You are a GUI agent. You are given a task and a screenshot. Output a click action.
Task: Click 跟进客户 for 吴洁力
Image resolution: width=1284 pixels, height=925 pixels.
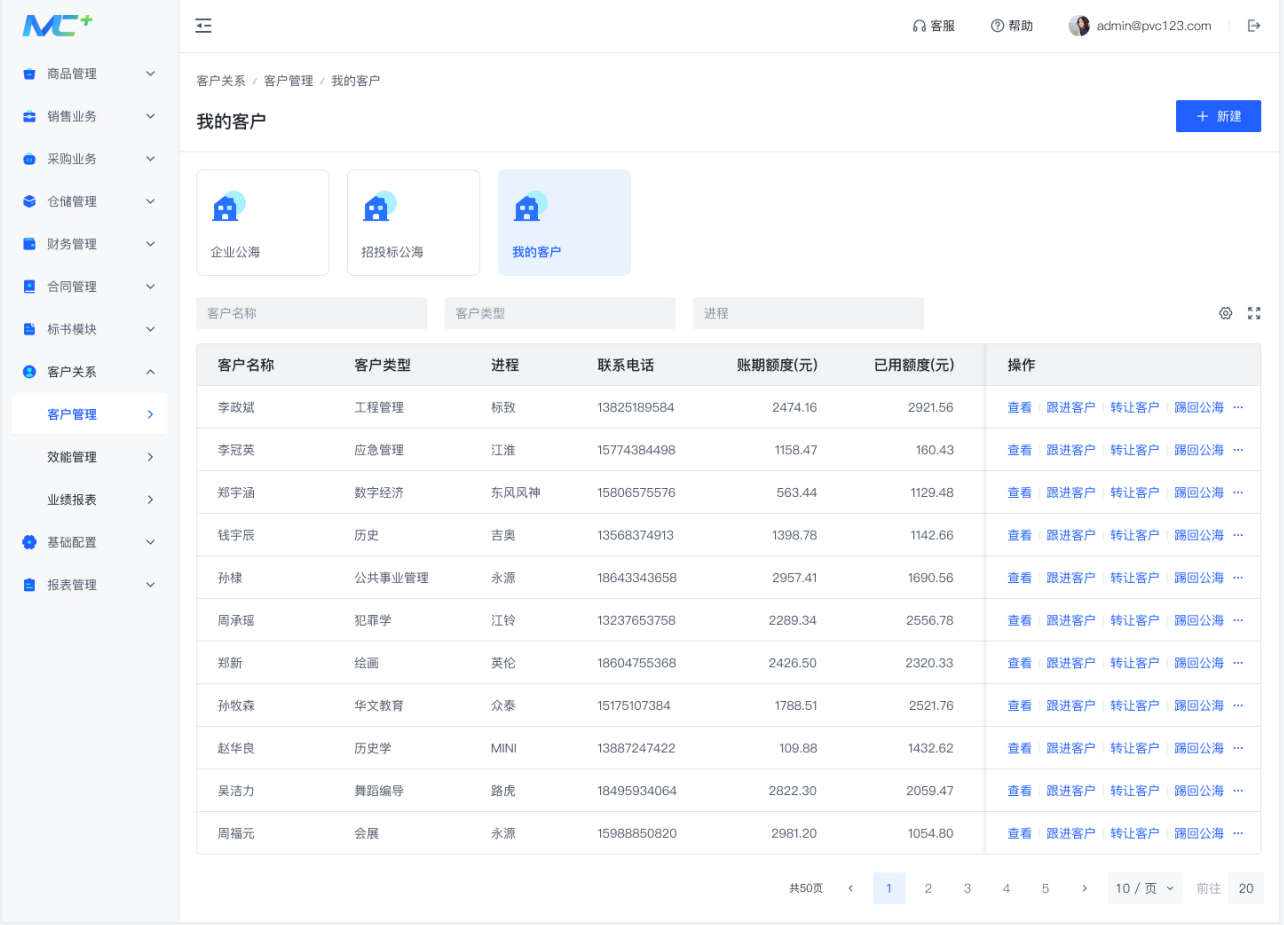point(1071,790)
